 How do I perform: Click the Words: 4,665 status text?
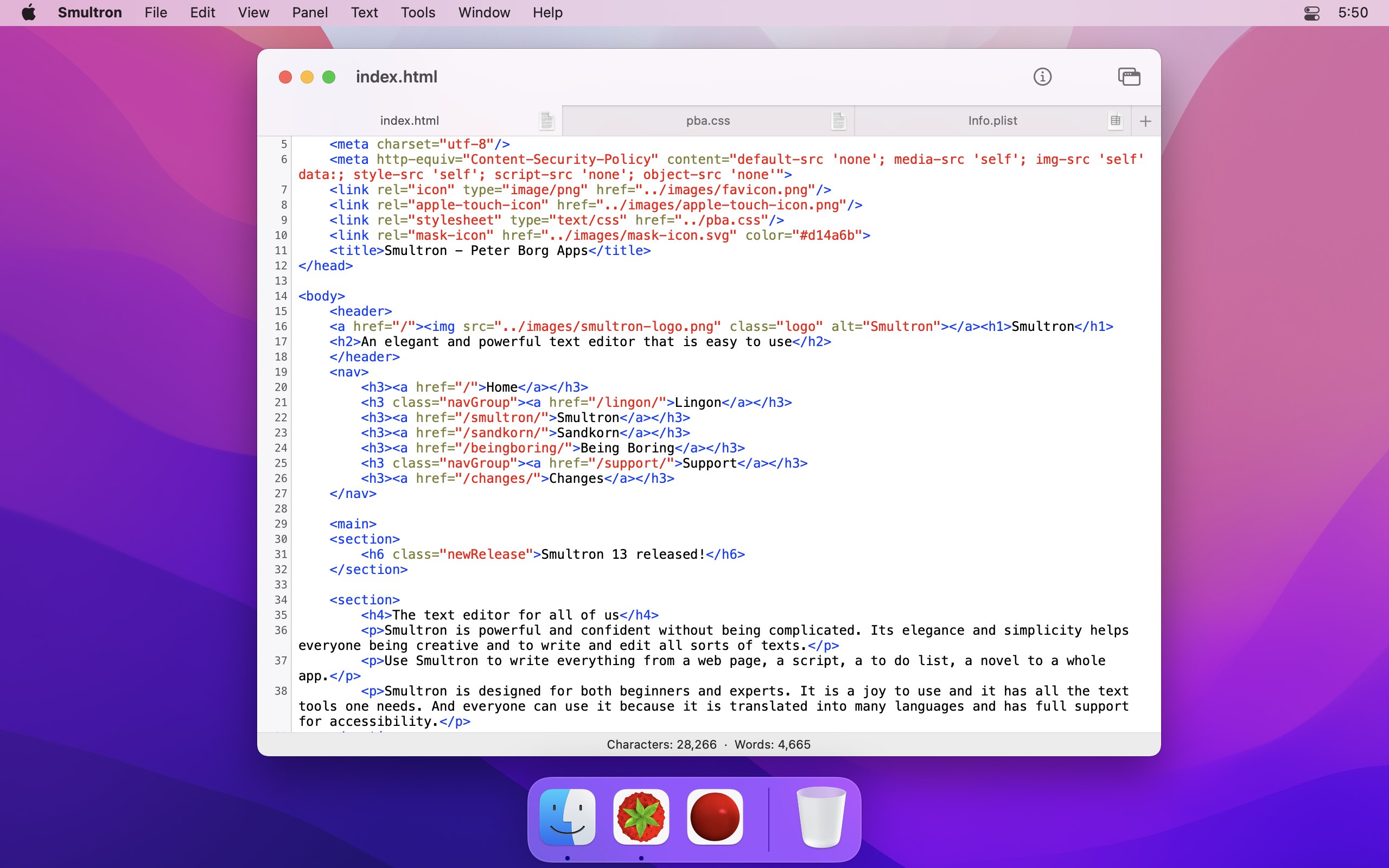tap(773, 744)
